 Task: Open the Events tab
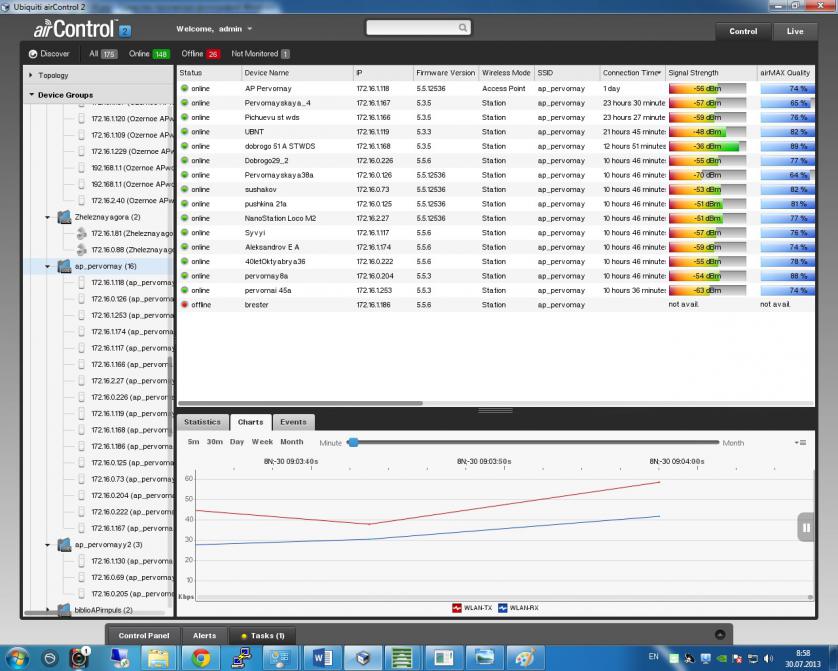293,422
